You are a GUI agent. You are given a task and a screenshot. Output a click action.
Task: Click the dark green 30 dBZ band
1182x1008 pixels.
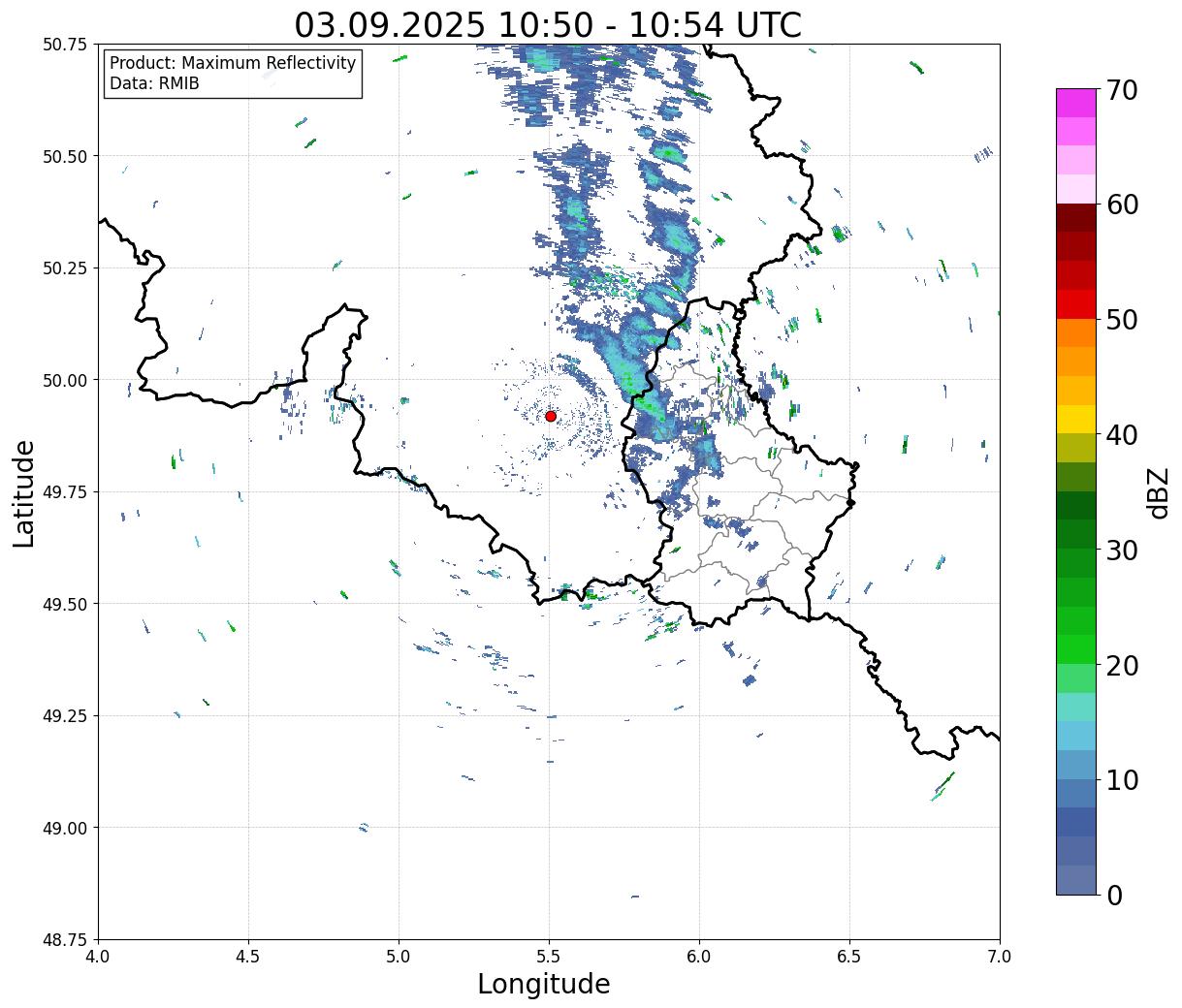click(1075, 534)
